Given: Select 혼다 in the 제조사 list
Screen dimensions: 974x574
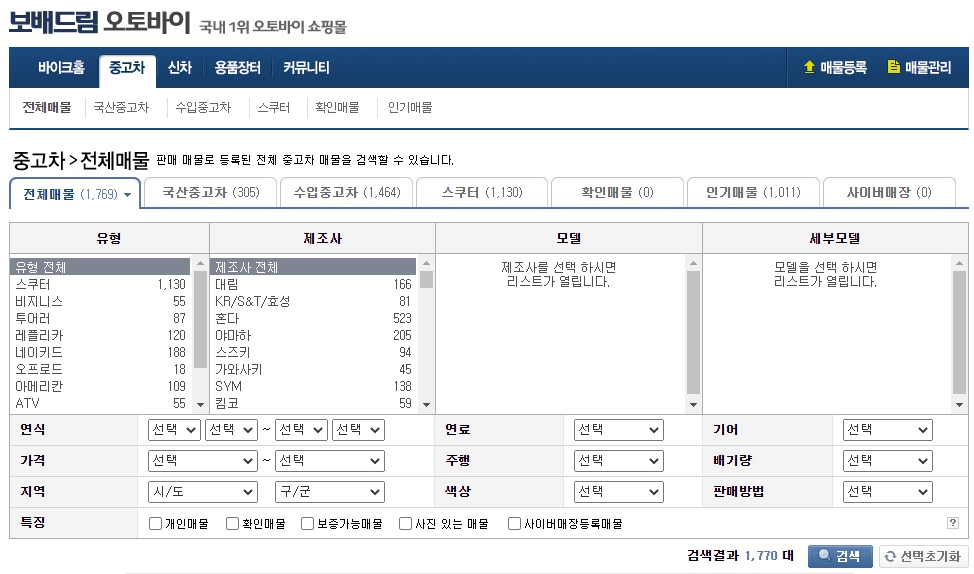Looking at the screenshot, I should [x=313, y=318].
